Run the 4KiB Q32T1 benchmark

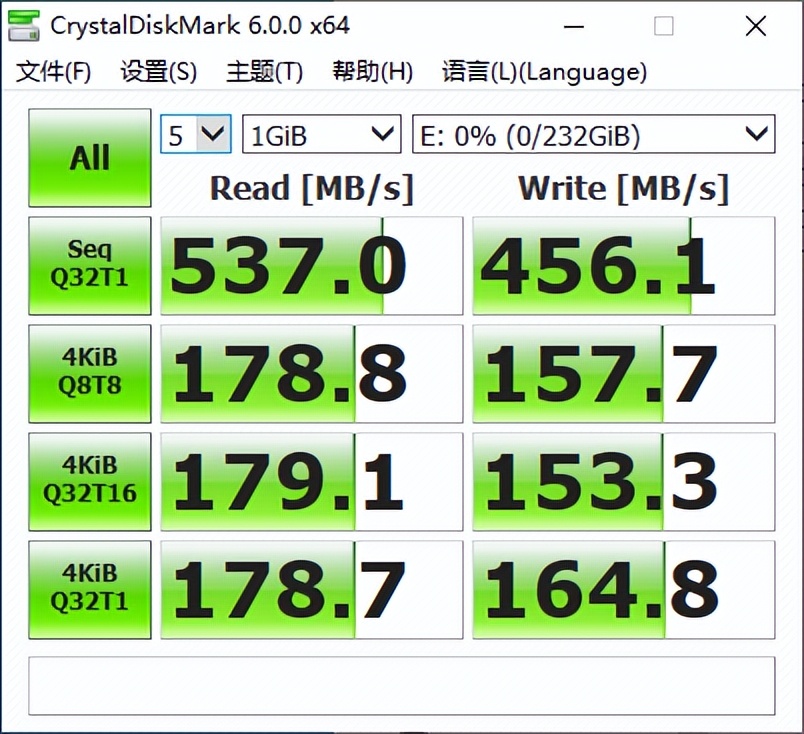point(89,589)
